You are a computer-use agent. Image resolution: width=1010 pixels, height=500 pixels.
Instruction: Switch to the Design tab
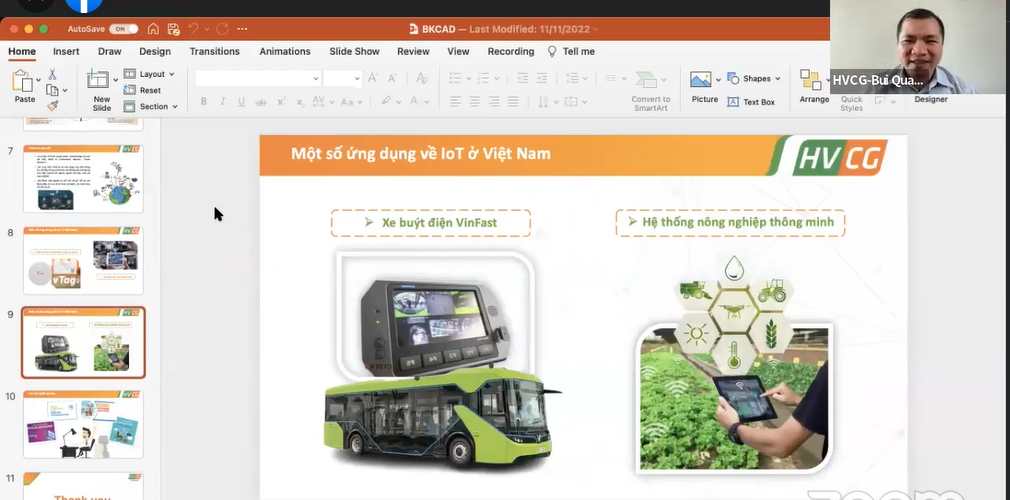pos(155,52)
